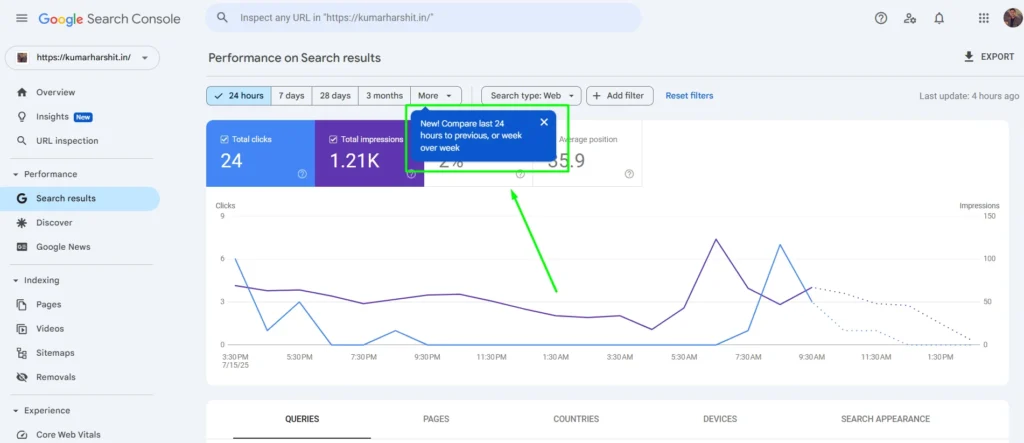
Task: Switch to the COUNTRIES tab
Action: 576,419
